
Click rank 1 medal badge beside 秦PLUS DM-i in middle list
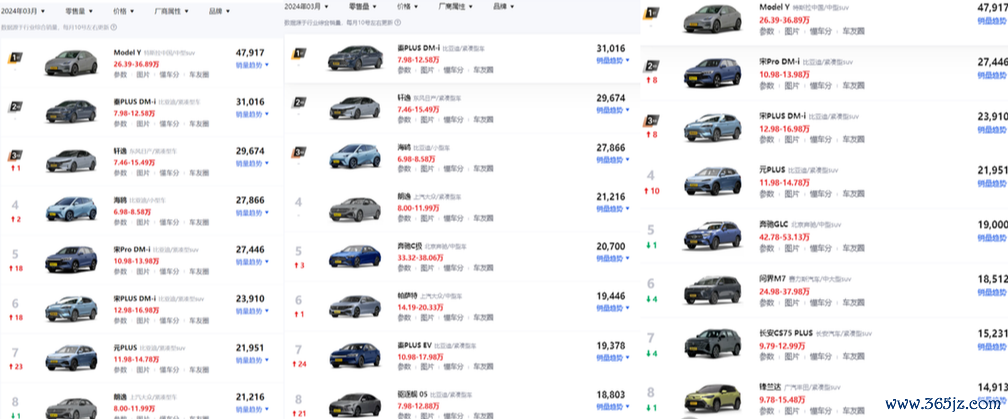point(298,54)
